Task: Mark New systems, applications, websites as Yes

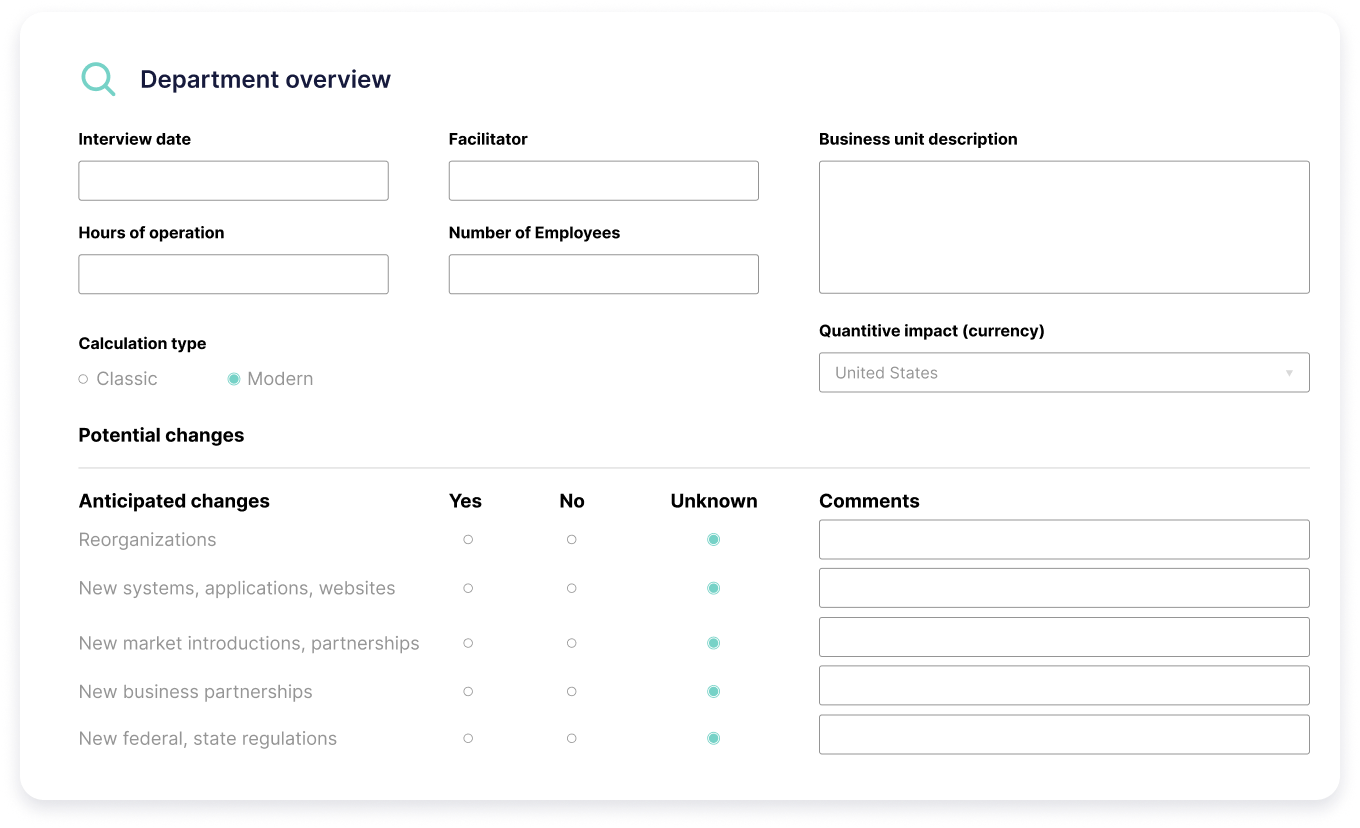Action: tap(468, 588)
